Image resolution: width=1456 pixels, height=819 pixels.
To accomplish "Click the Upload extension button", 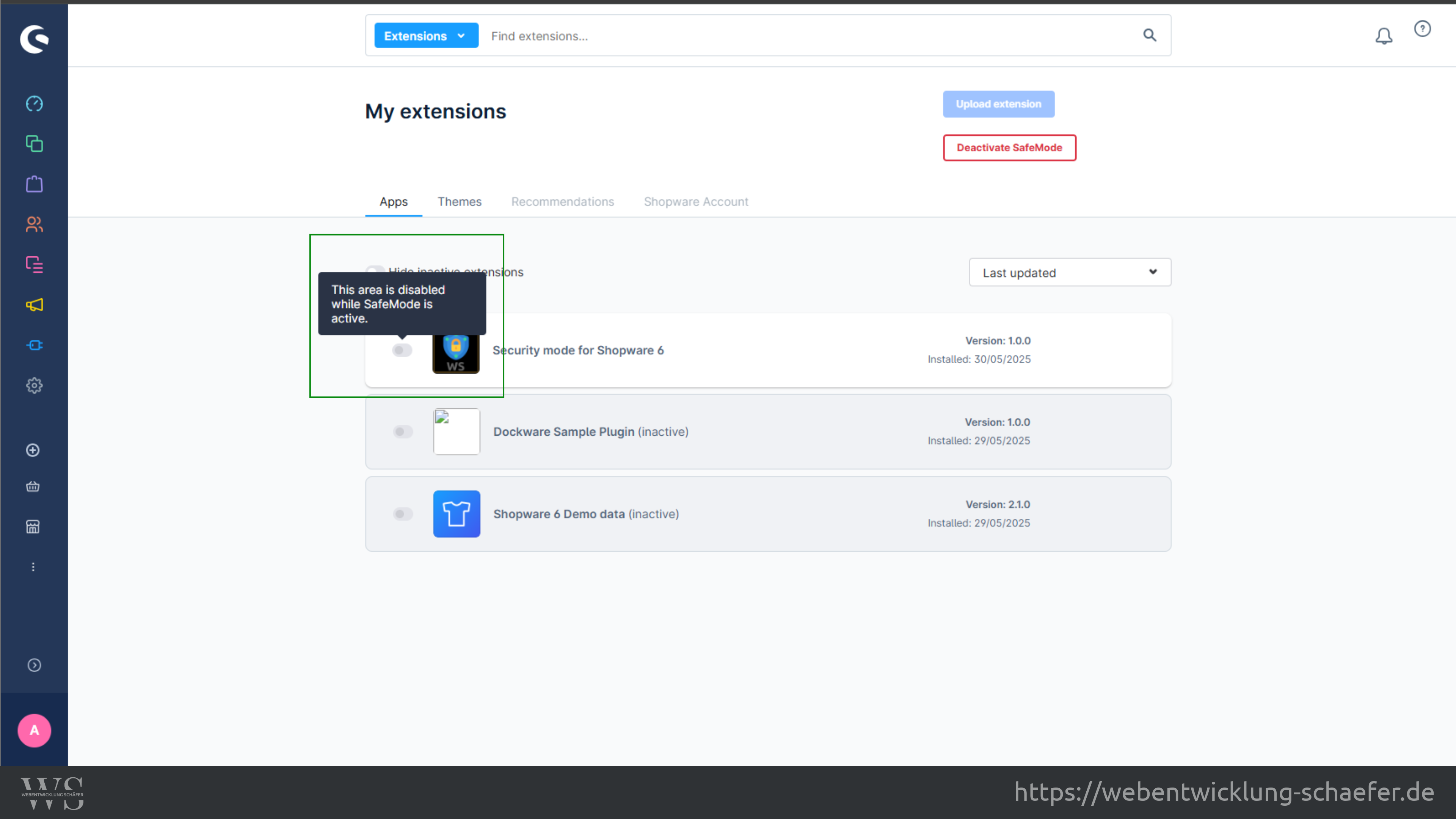I will tap(998, 104).
